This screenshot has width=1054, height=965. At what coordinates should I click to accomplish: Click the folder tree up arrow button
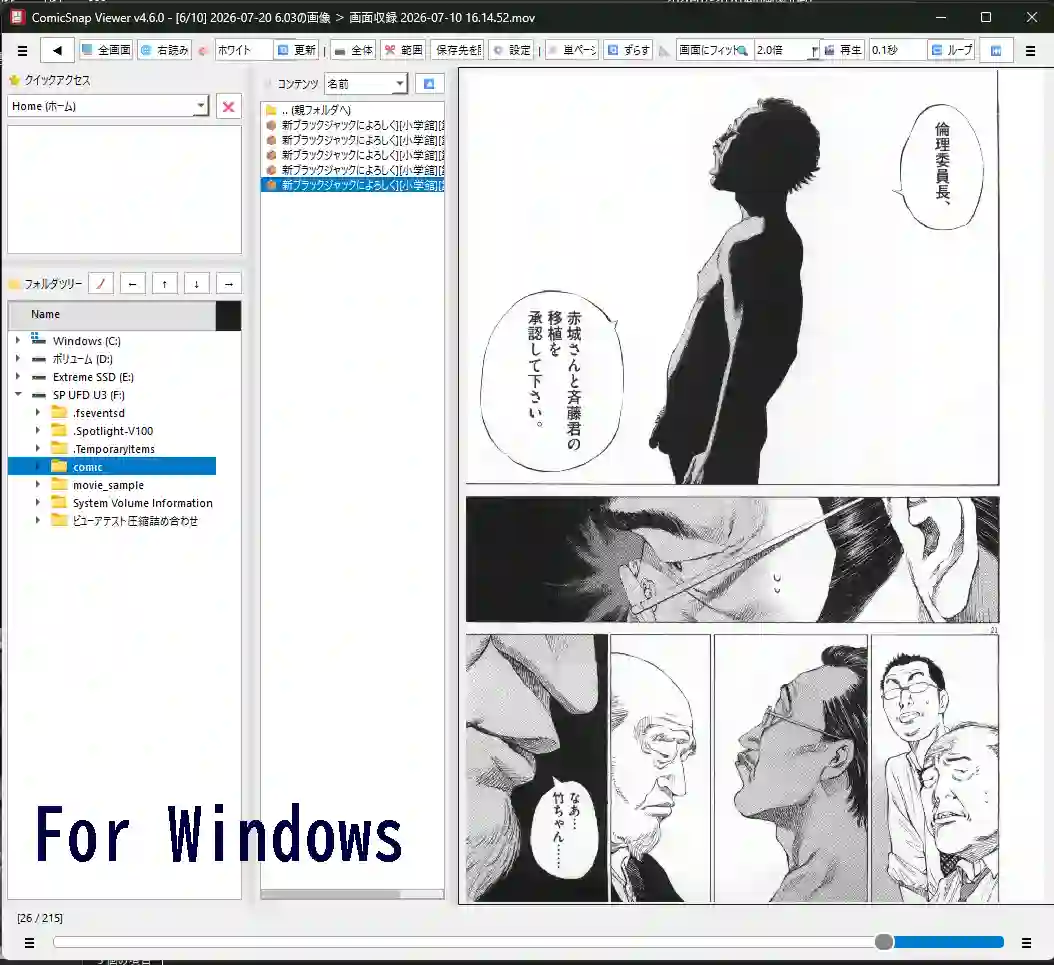pyautogui.click(x=165, y=284)
